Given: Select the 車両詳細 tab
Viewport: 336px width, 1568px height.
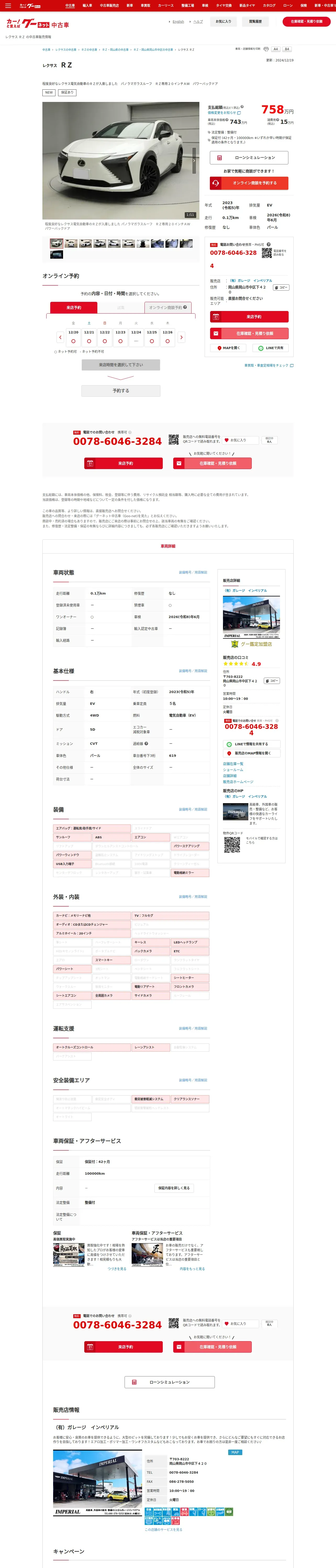Looking at the screenshot, I should (x=168, y=546).
